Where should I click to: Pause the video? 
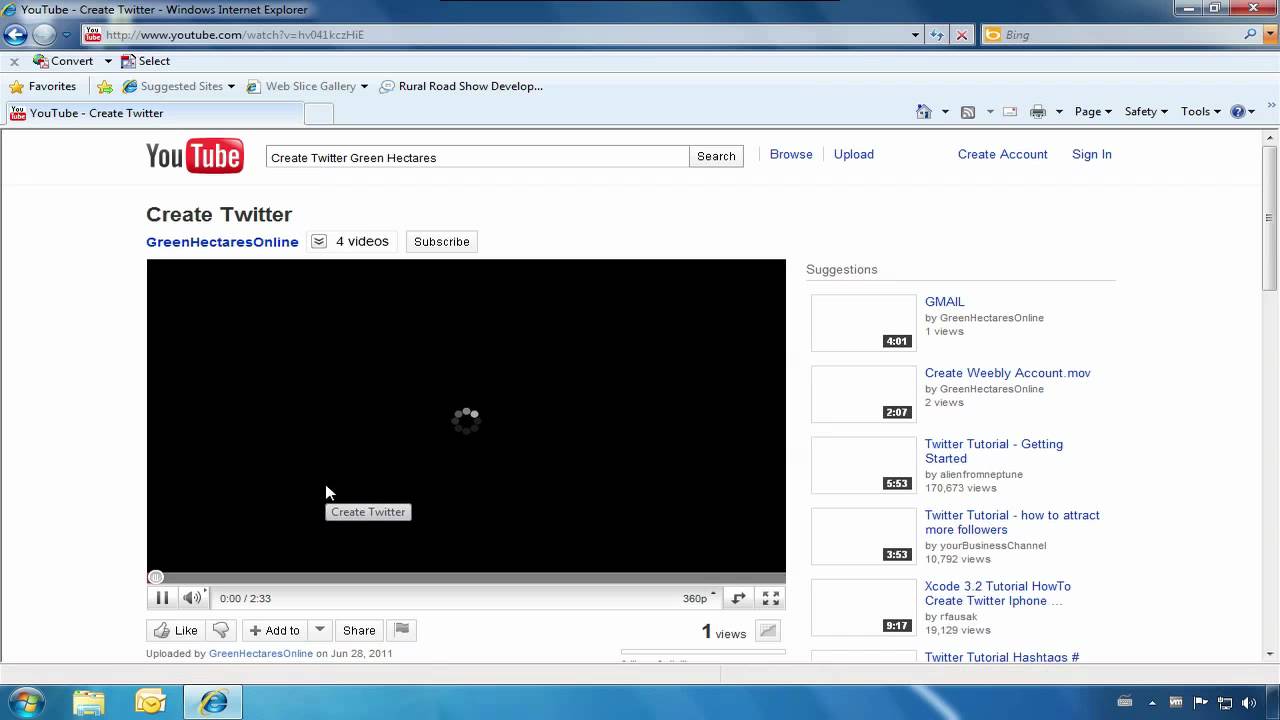coord(162,598)
